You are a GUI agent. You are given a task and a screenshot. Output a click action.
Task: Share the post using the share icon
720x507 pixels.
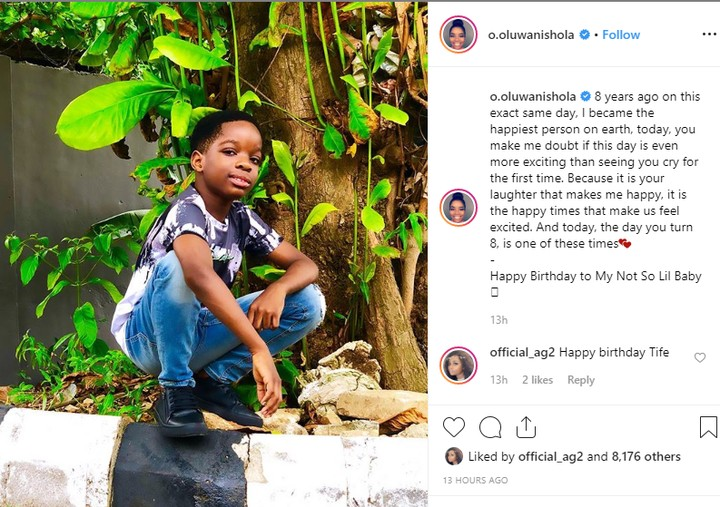pos(526,427)
